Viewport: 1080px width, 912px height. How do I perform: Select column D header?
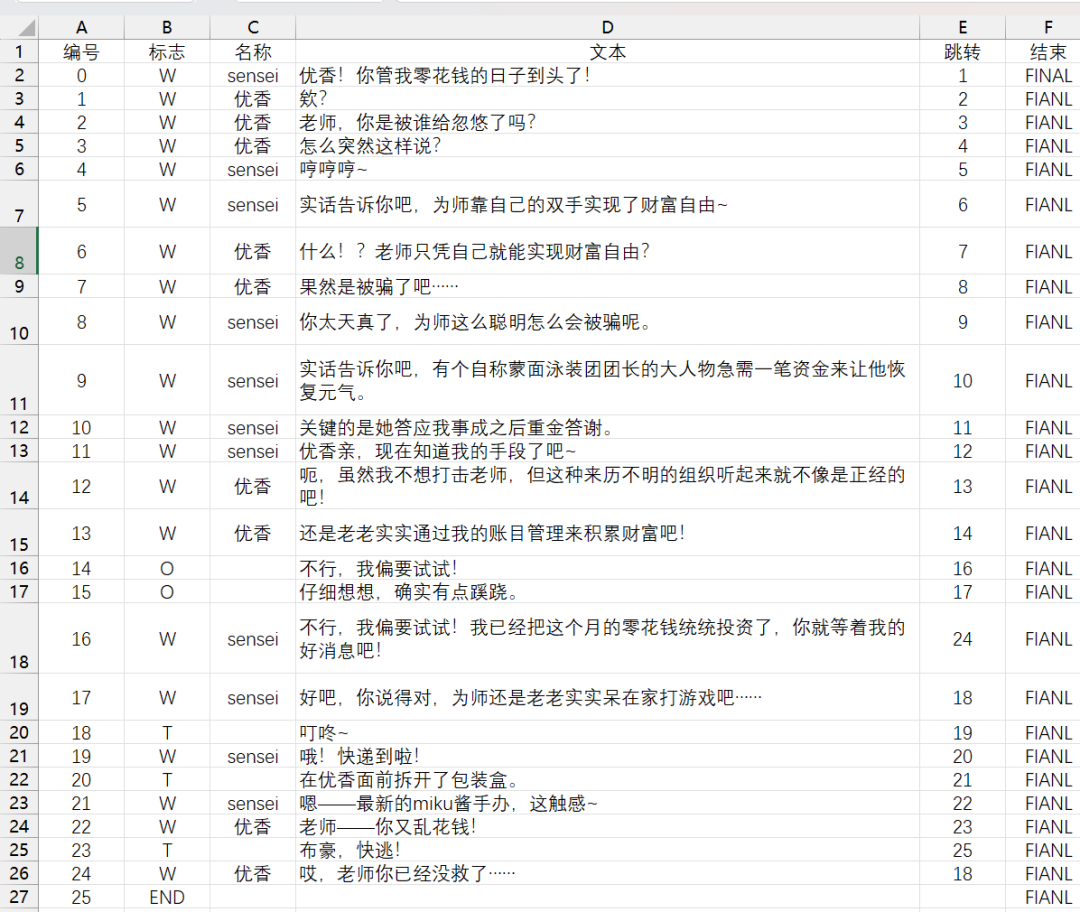coord(608,28)
